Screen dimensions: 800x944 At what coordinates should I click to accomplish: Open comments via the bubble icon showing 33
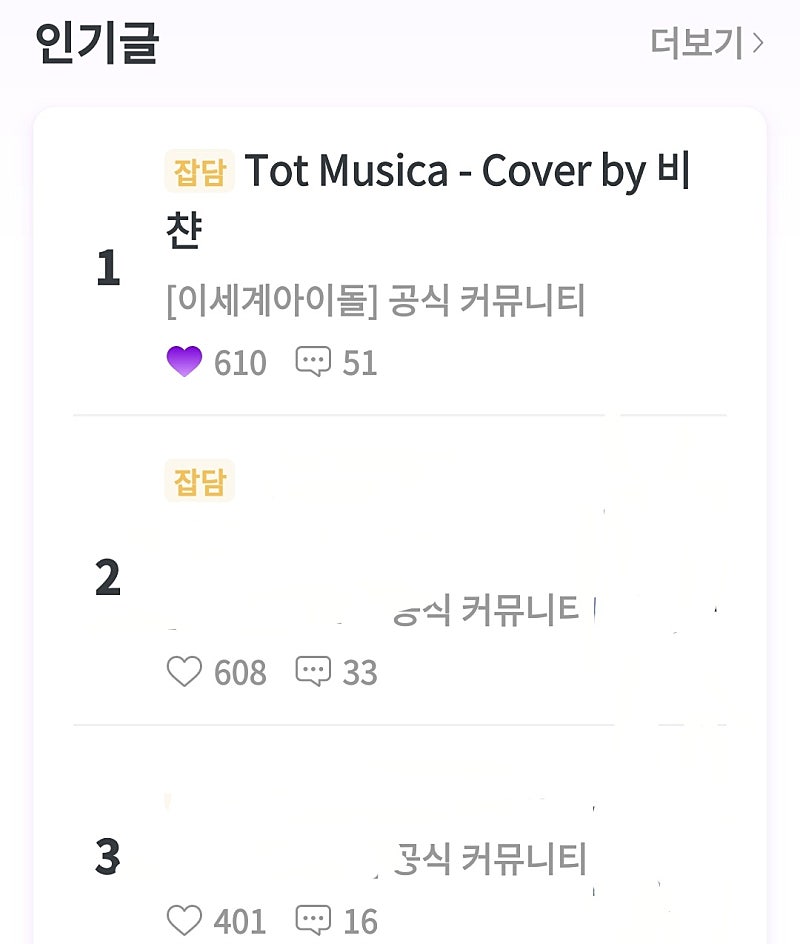click(x=313, y=672)
